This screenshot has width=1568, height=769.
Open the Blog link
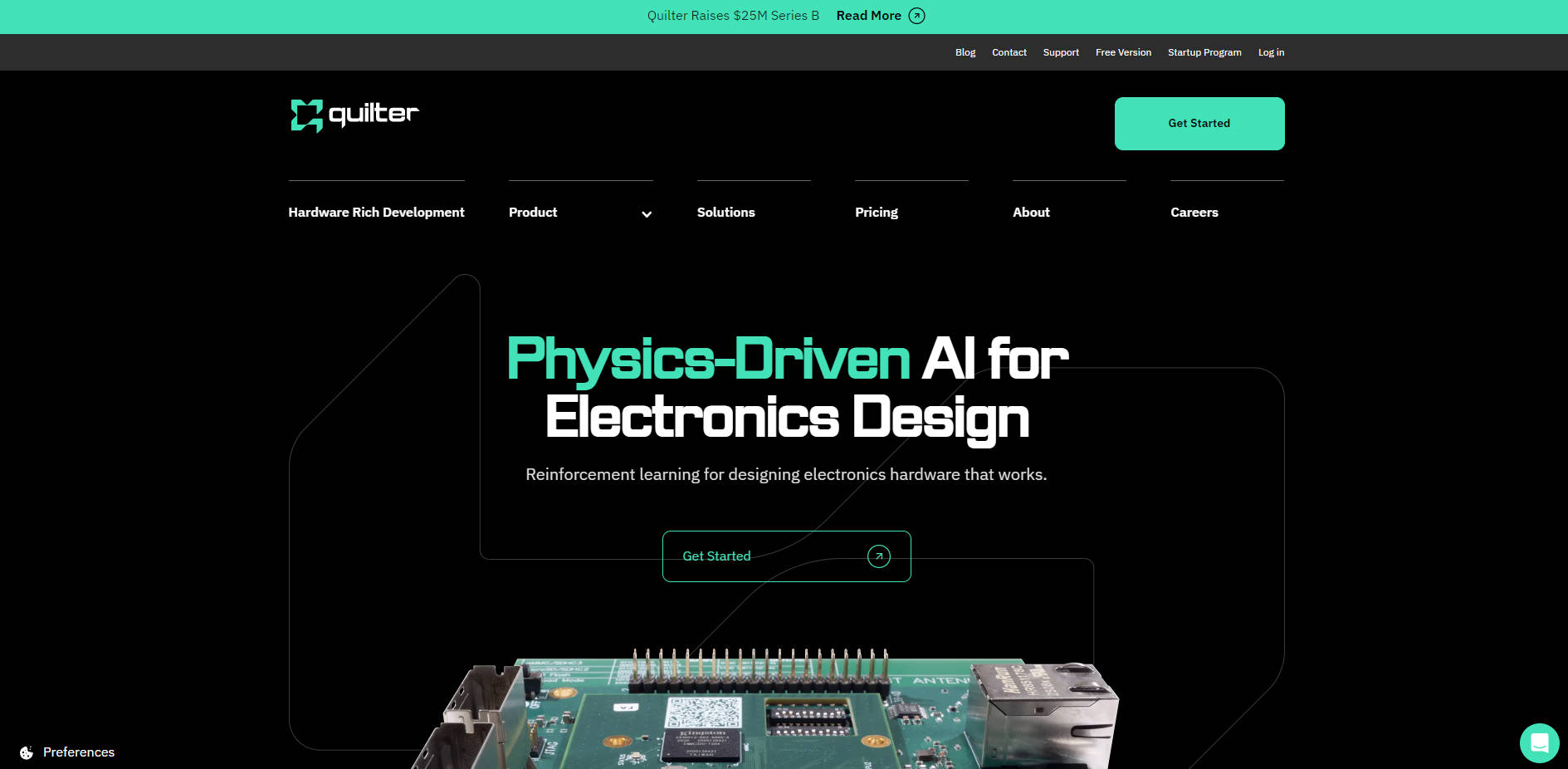965,52
